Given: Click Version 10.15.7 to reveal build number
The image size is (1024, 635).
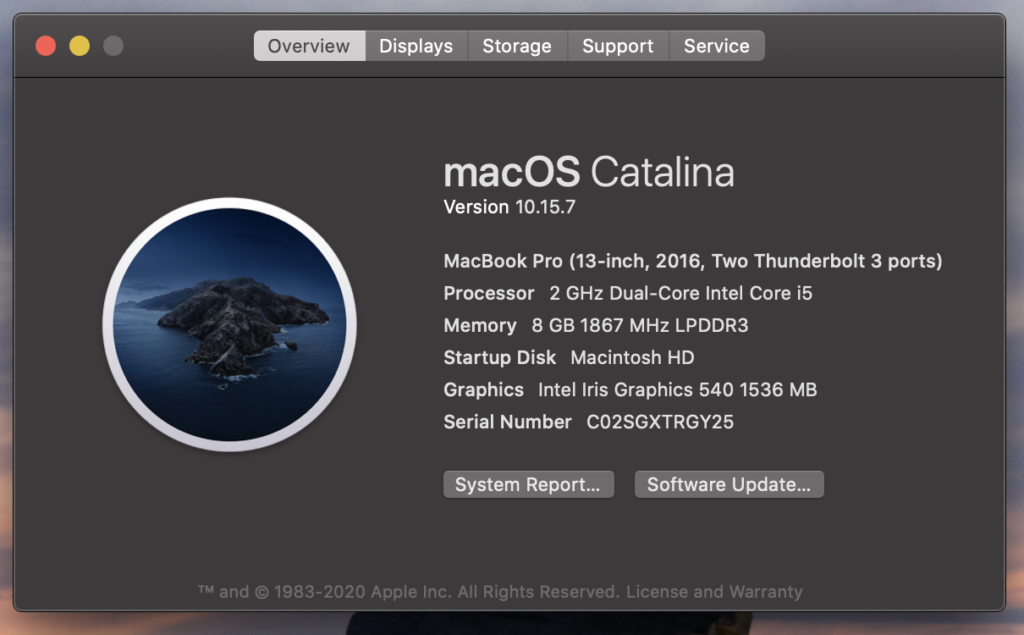Looking at the screenshot, I should (509, 208).
